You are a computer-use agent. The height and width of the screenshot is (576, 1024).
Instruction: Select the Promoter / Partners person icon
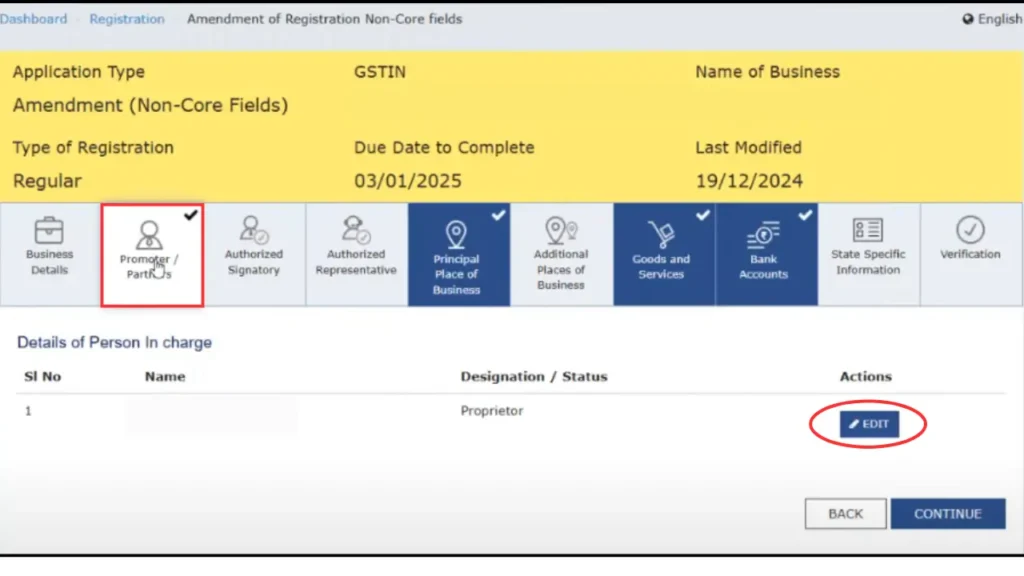tap(149, 235)
